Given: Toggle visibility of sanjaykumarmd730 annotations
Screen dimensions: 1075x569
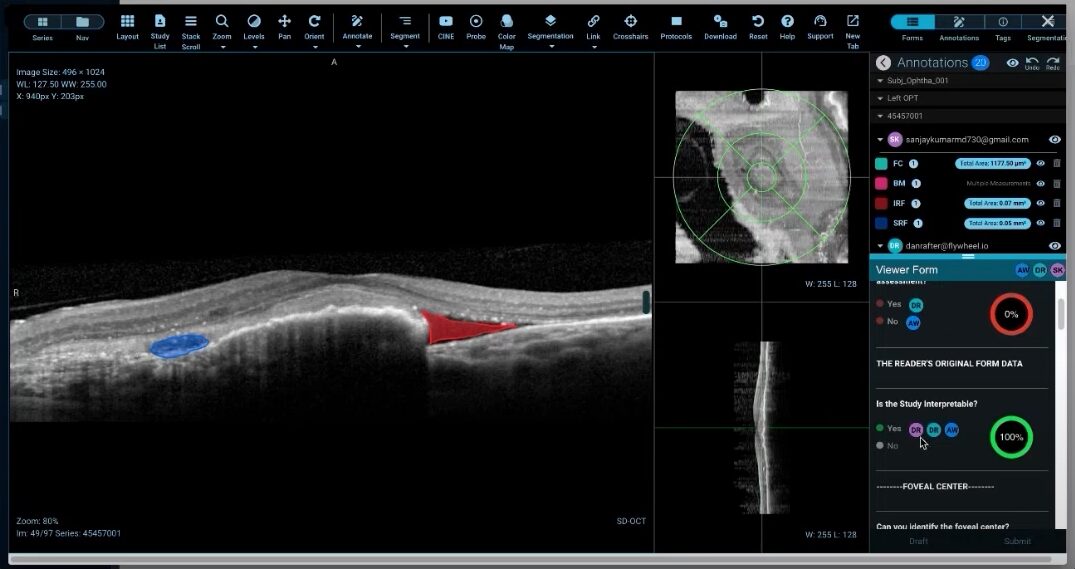Looking at the screenshot, I should [1054, 140].
